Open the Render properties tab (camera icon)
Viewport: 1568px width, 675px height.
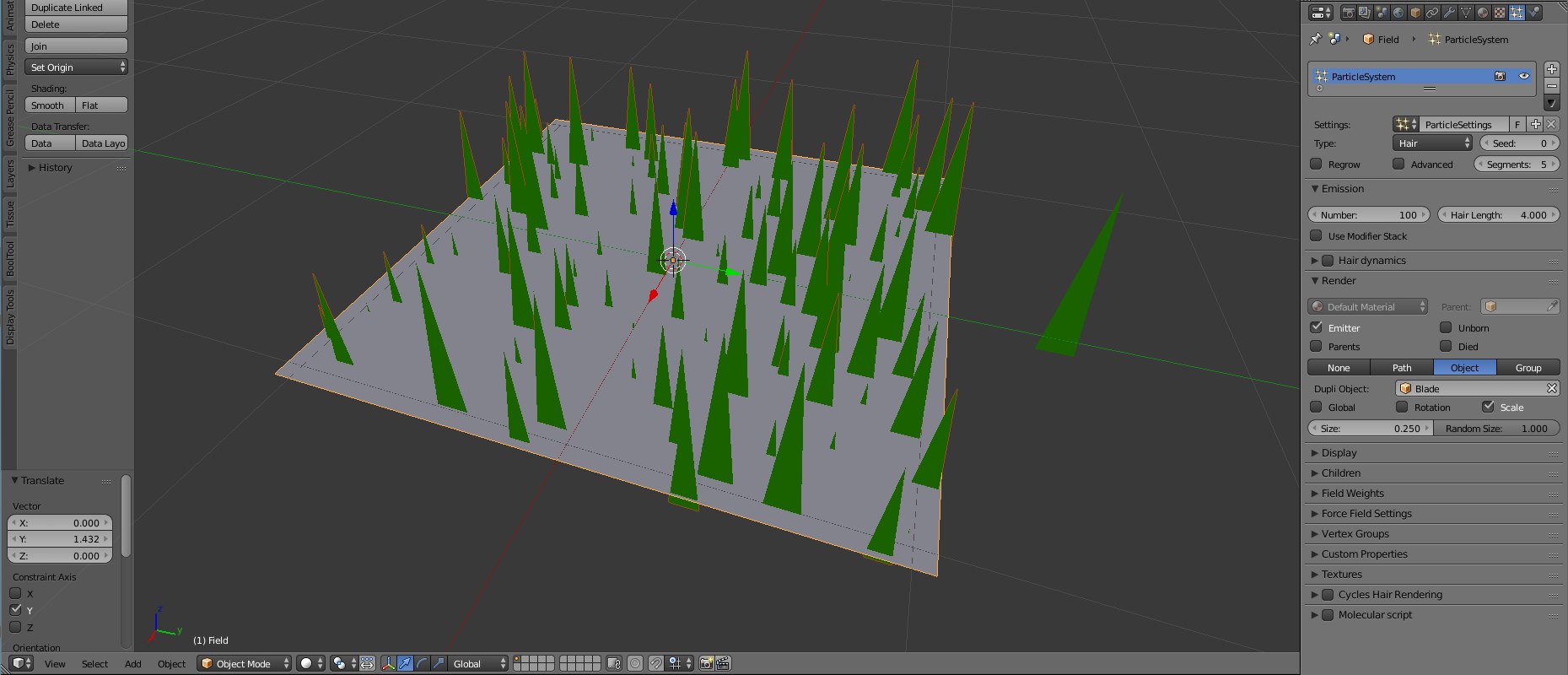[1348, 13]
